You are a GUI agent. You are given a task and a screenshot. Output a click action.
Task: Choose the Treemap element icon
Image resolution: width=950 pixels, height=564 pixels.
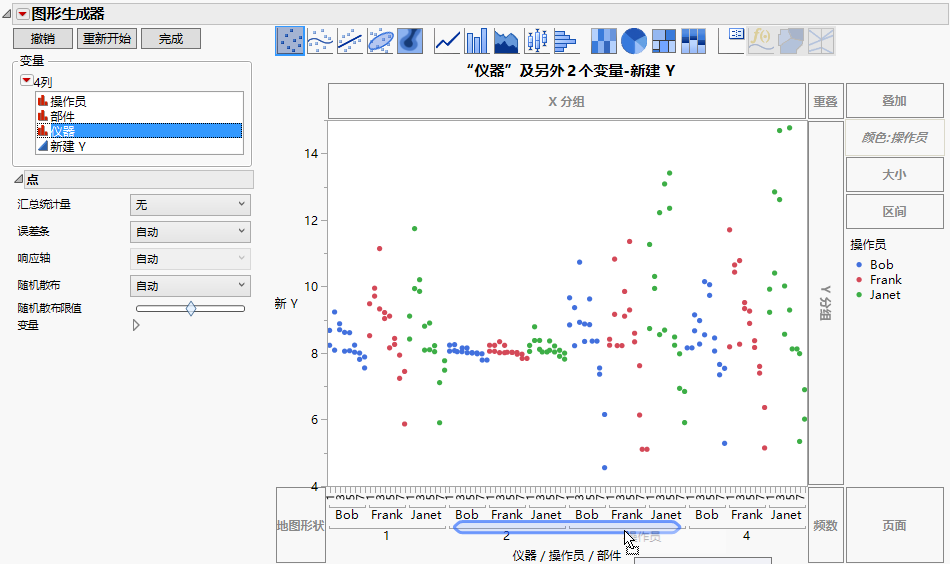click(x=664, y=40)
